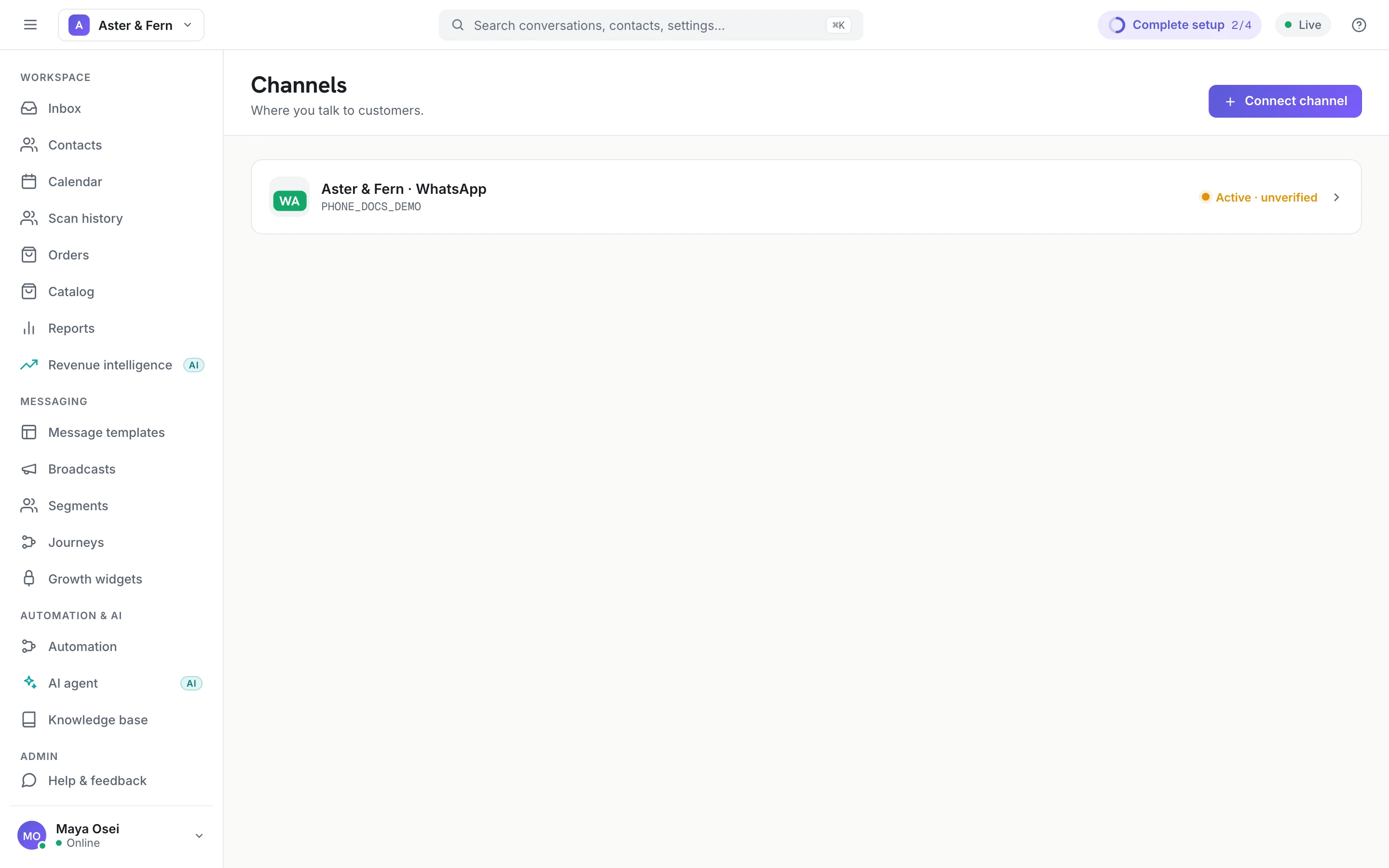The width and height of the screenshot is (1389, 868).
Task: Click the Connect channel button
Action: coord(1284,101)
